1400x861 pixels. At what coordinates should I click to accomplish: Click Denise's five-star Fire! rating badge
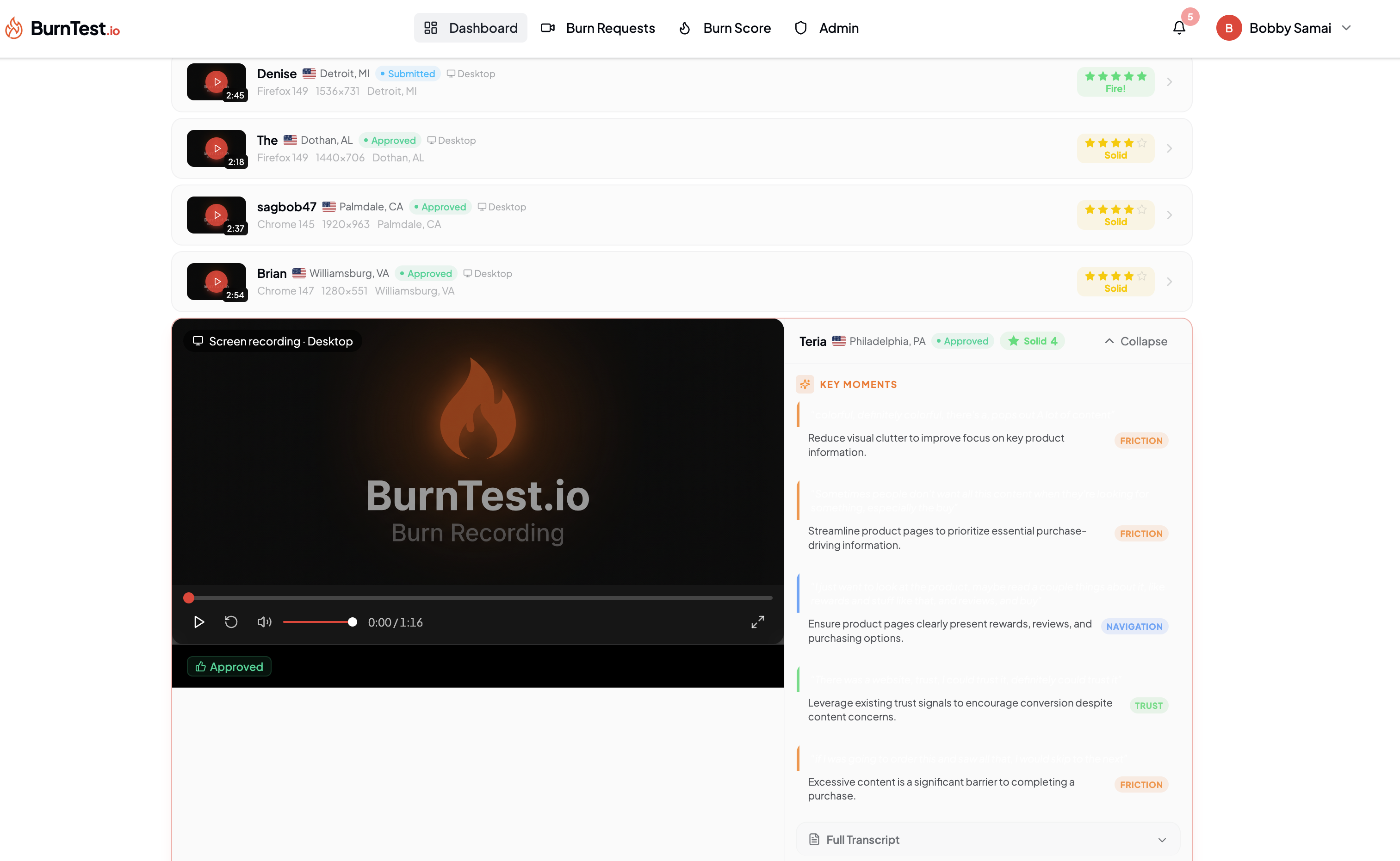tap(1115, 82)
